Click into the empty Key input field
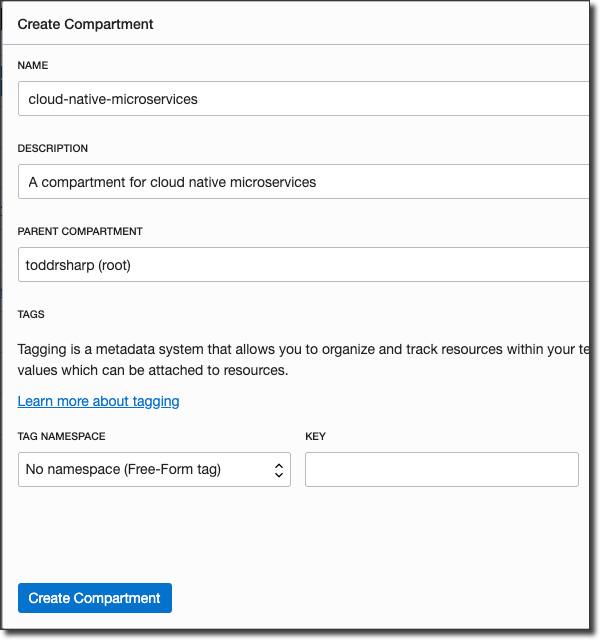The image size is (600, 640). click(x=441, y=470)
